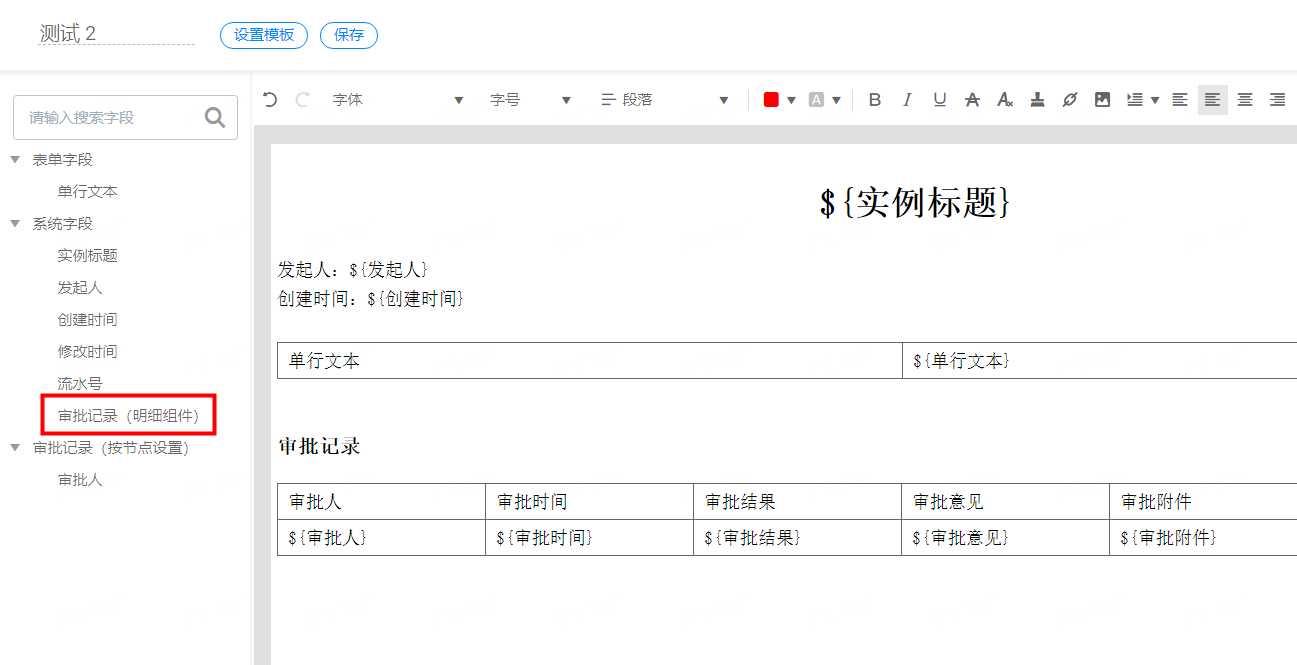Image resolution: width=1297 pixels, height=665 pixels.
Task: Open the 段落 paragraph dropdown
Action: point(665,100)
